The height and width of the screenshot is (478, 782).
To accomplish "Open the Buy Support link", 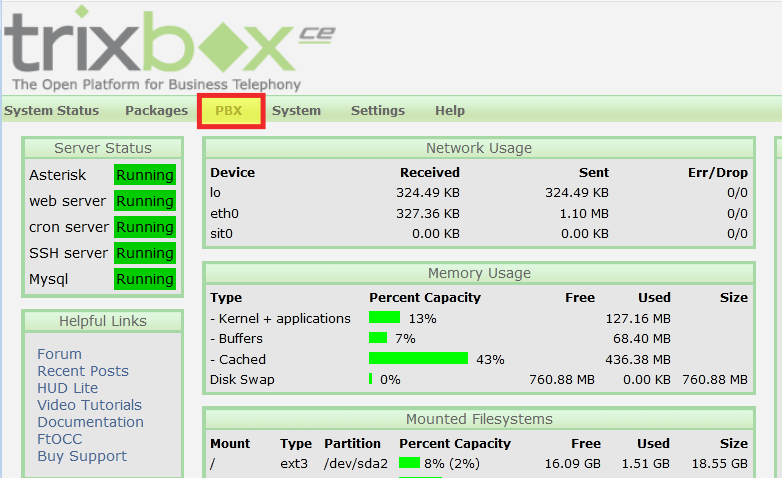I will (x=82, y=456).
